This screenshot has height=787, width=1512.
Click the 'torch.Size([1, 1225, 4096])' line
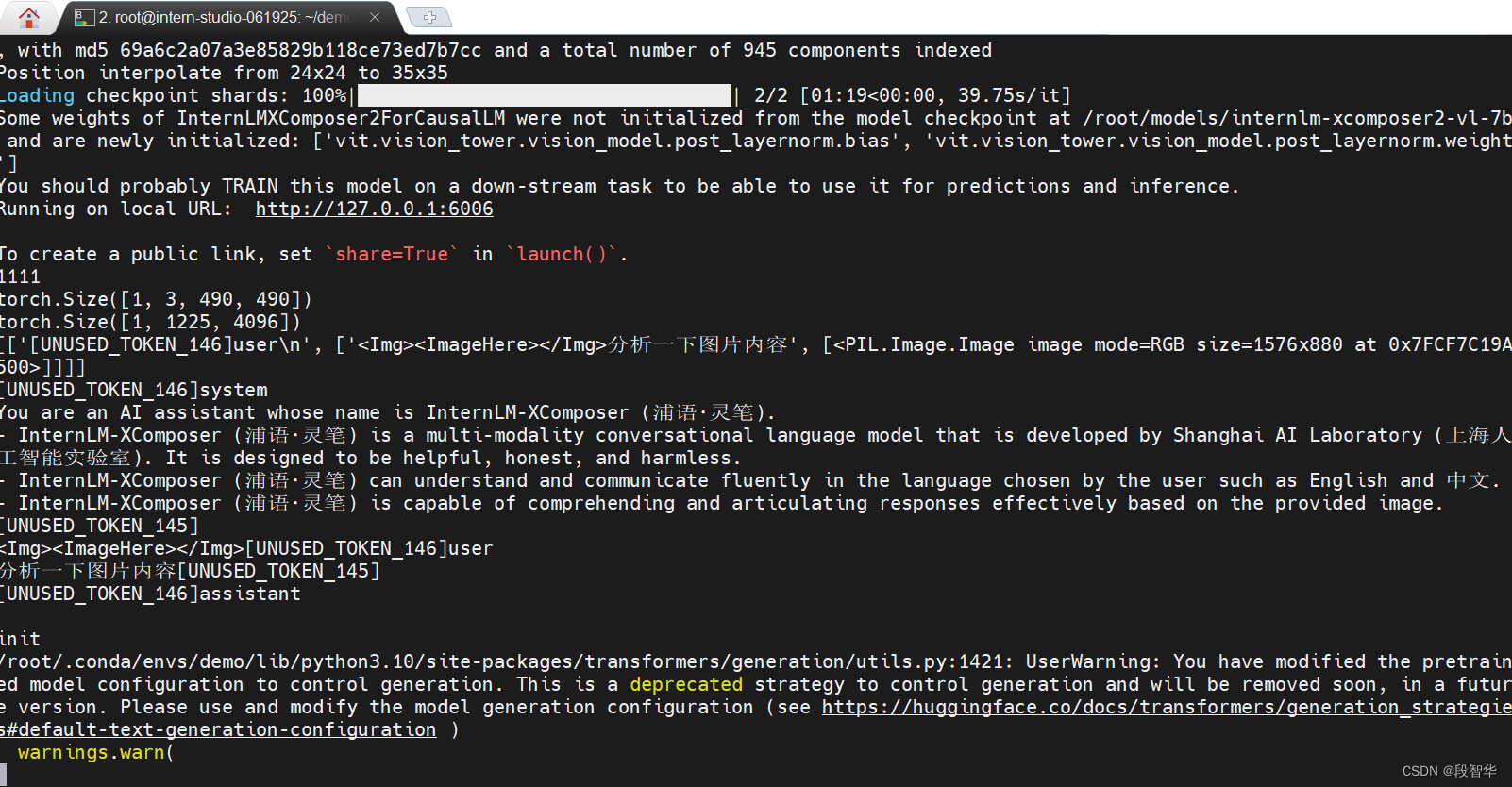point(150,322)
